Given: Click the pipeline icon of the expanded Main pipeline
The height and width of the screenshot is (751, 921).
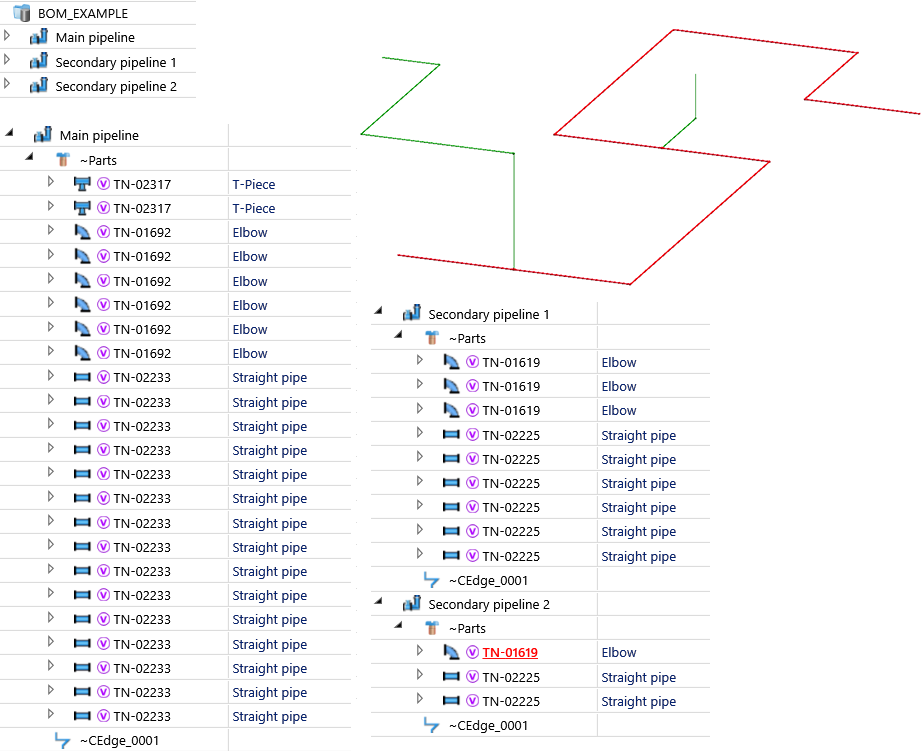Looking at the screenshot, I should point(42,134).
